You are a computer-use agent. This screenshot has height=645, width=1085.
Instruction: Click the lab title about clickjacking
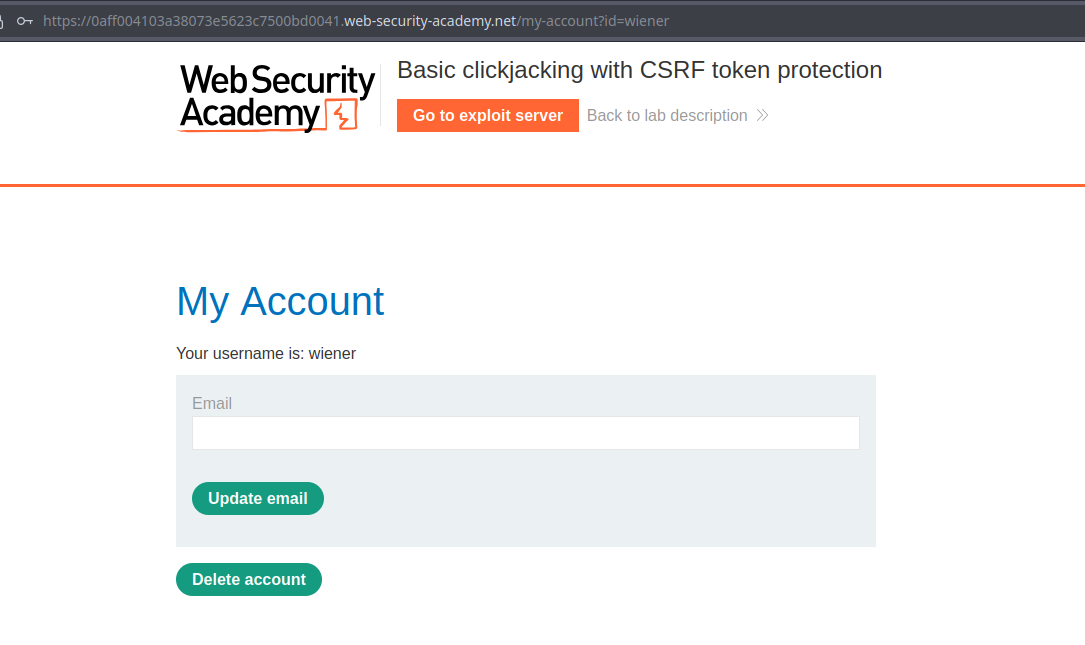point(639,70)
